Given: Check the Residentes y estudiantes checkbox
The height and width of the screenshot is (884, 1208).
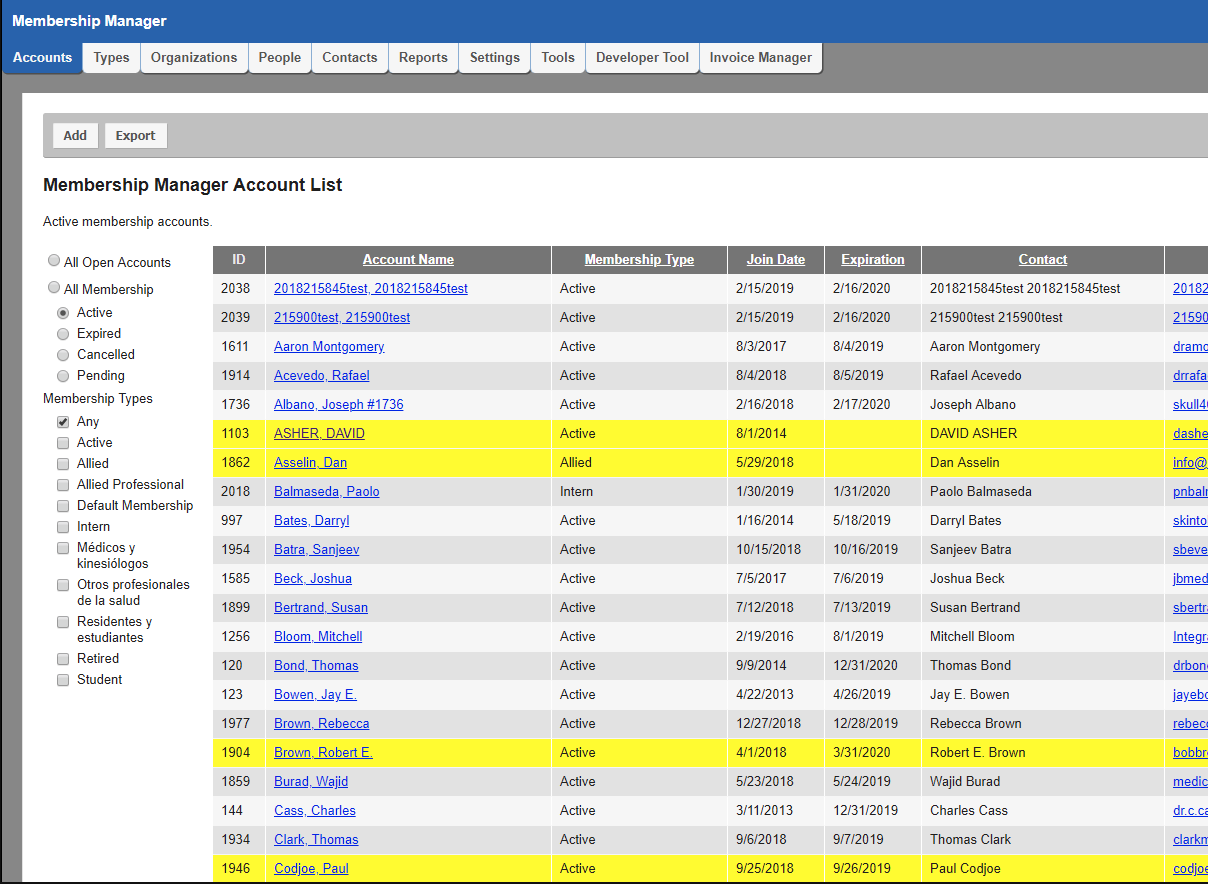Looking at the screenshot, I should pyautogui.click(x=63, y=622).
